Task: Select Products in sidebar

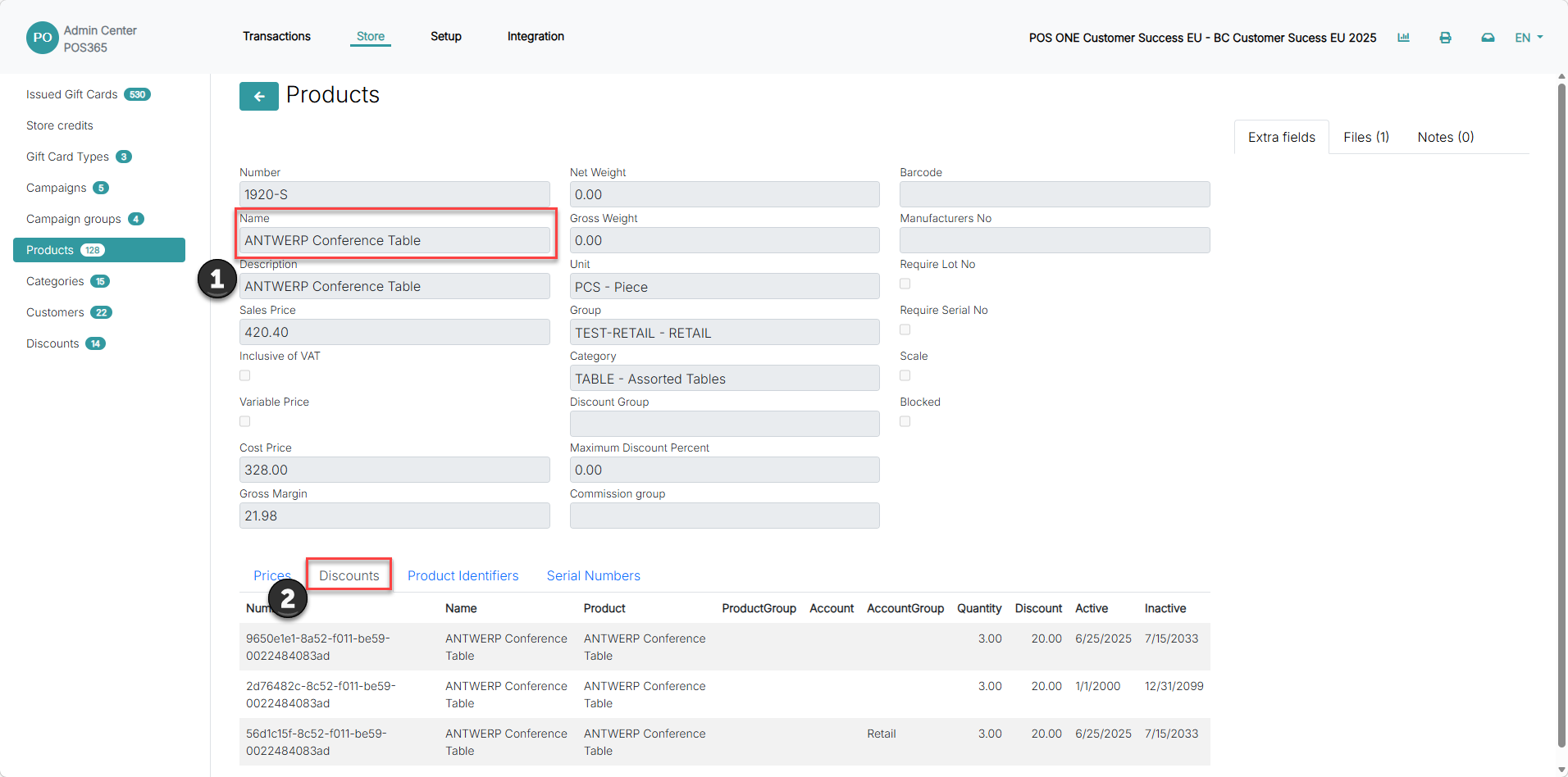Action: 99,250
